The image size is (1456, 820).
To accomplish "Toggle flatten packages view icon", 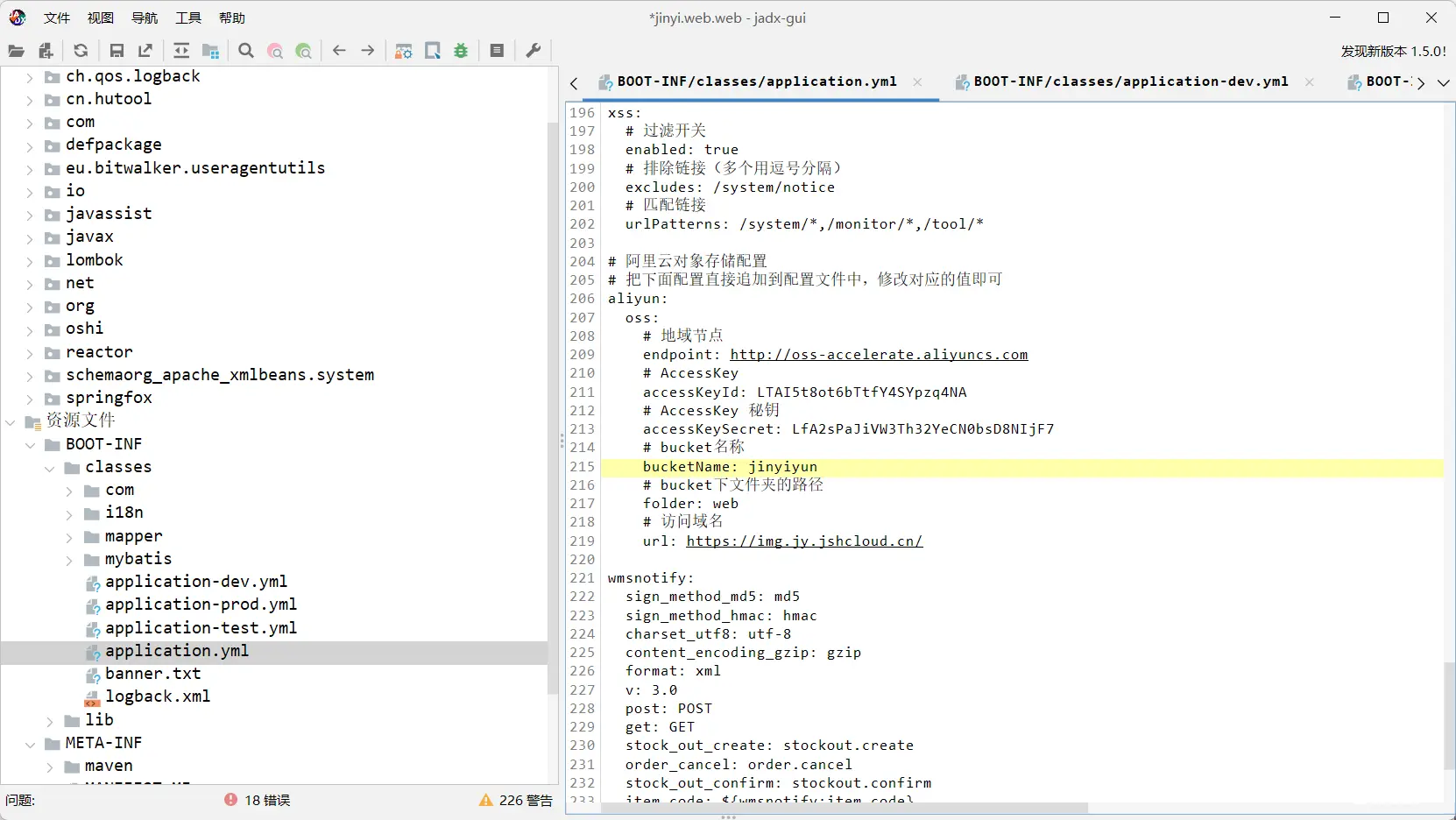I will (210, 51).
